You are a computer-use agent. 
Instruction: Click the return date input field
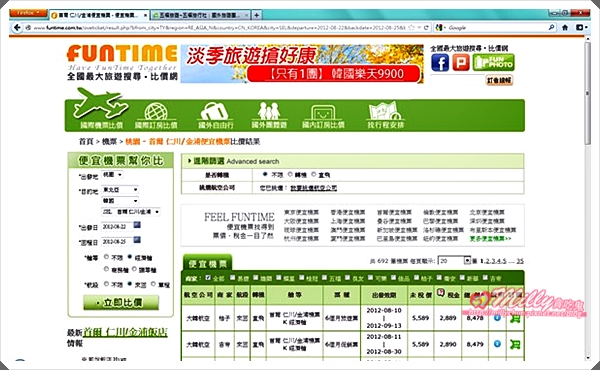coord(117,242)
